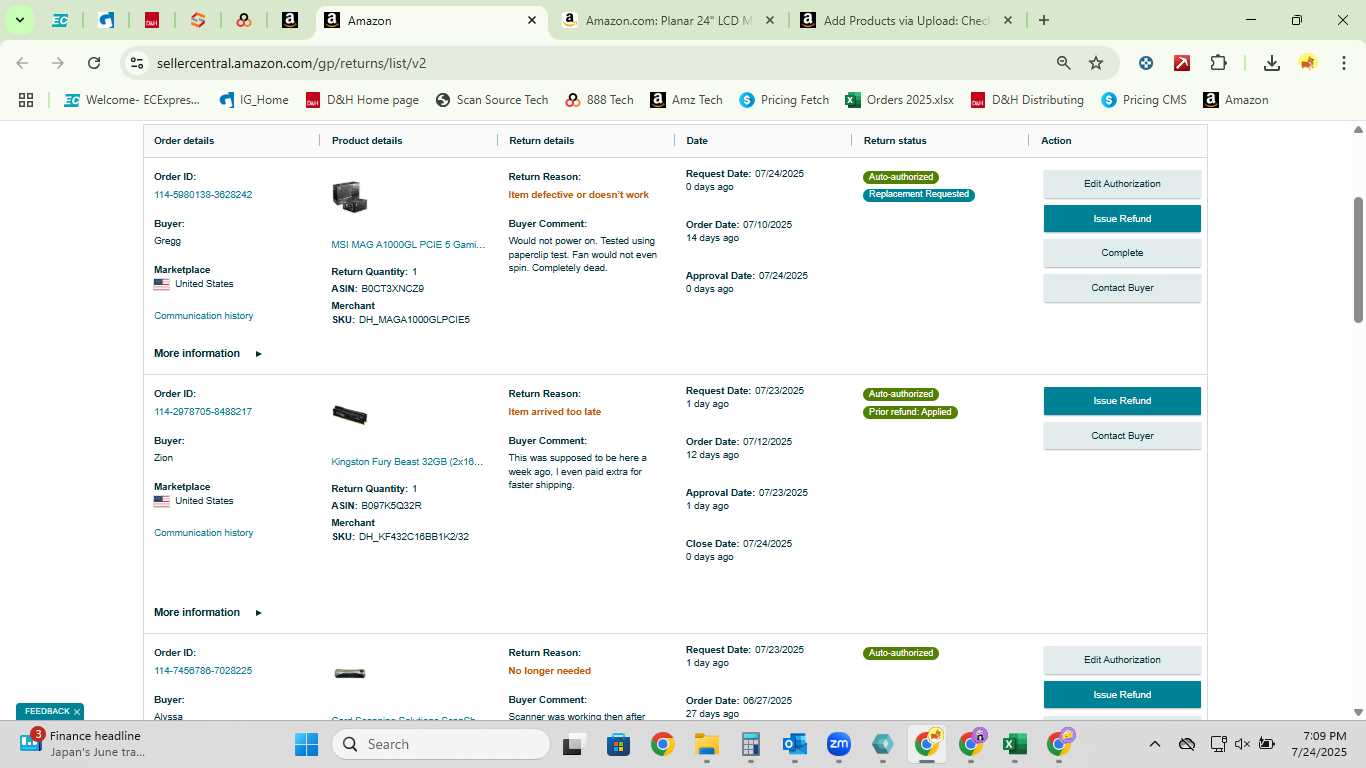Screen dimensions: 1366x768
Task: Open MSI MAG A1000GL PCIE 5 product link
Action: (x=408, y=245)
